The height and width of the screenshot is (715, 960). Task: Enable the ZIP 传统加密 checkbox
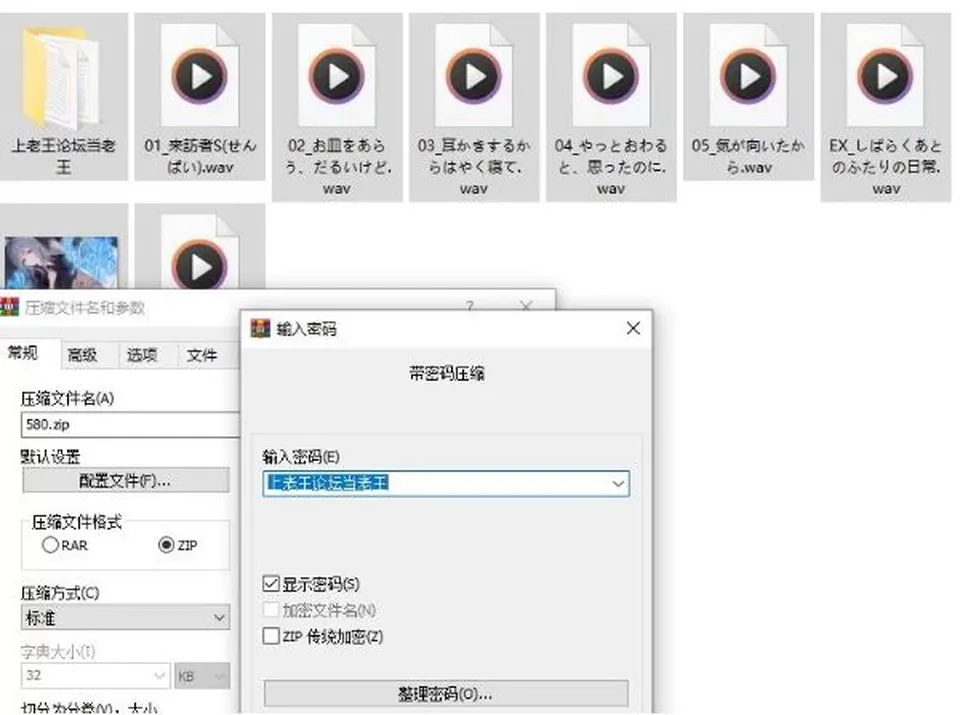pos(271,636)
